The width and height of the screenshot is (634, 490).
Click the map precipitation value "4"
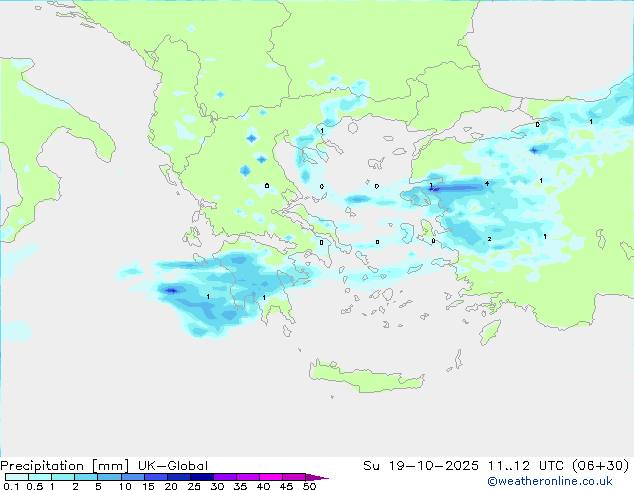click(x=487, y=184)
